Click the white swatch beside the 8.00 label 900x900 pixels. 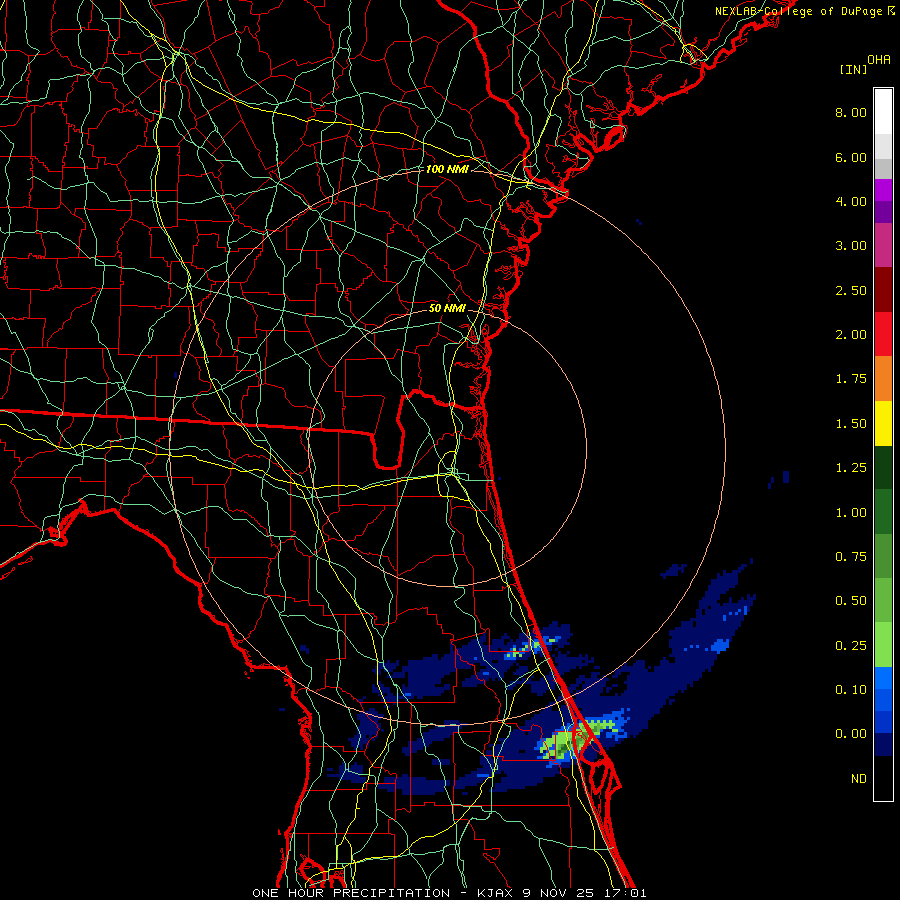tap(883, 112)
